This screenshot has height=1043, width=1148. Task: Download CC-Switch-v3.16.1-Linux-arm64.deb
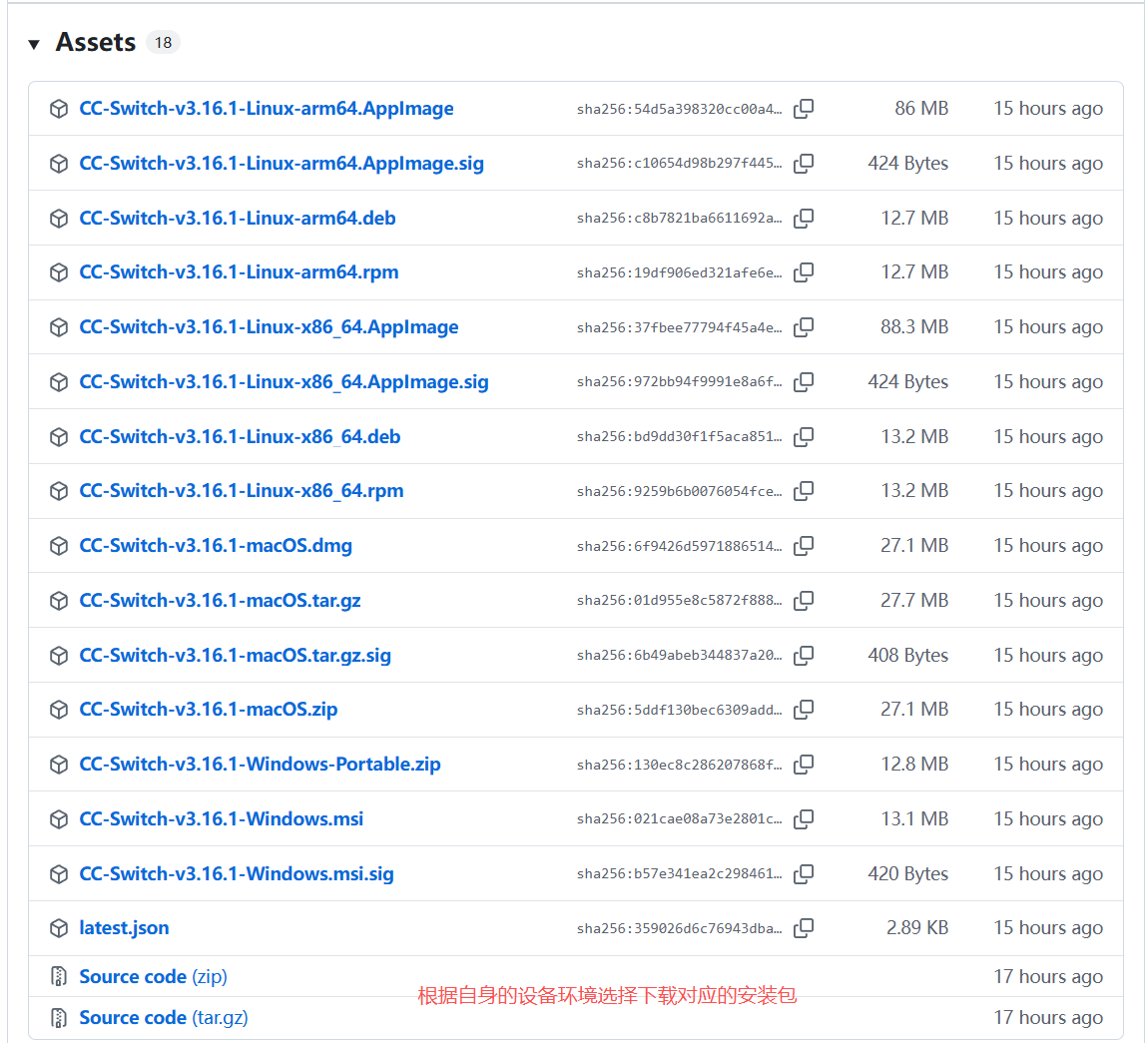click(238, 219)
